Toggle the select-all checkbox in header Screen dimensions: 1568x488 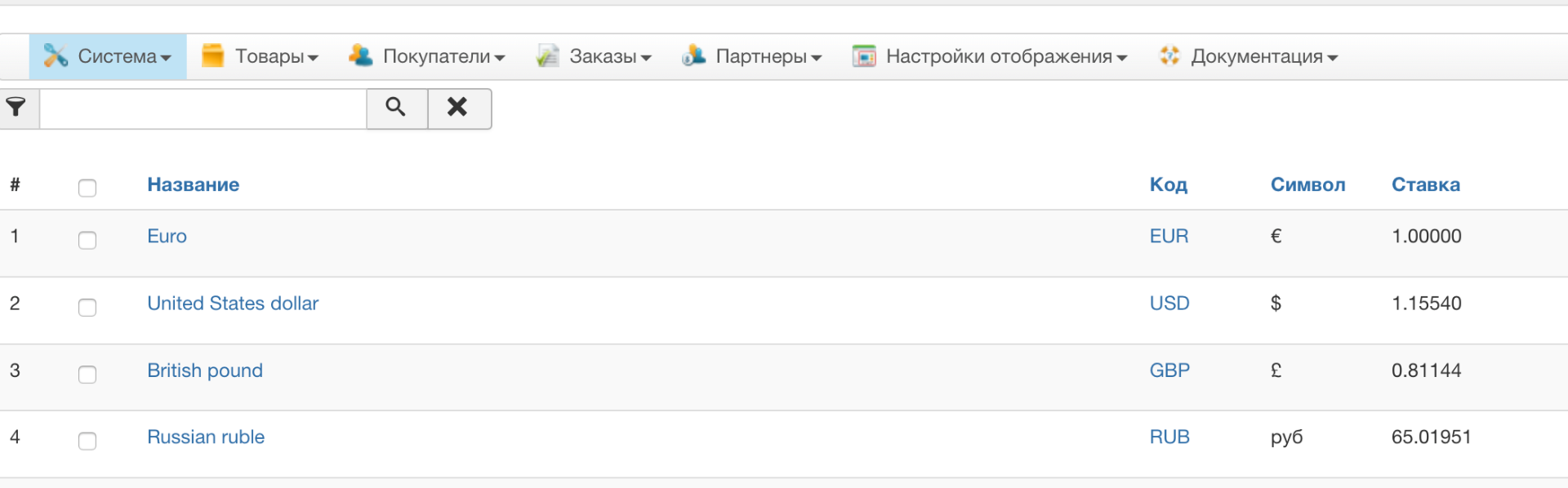(x=87, y=188)
